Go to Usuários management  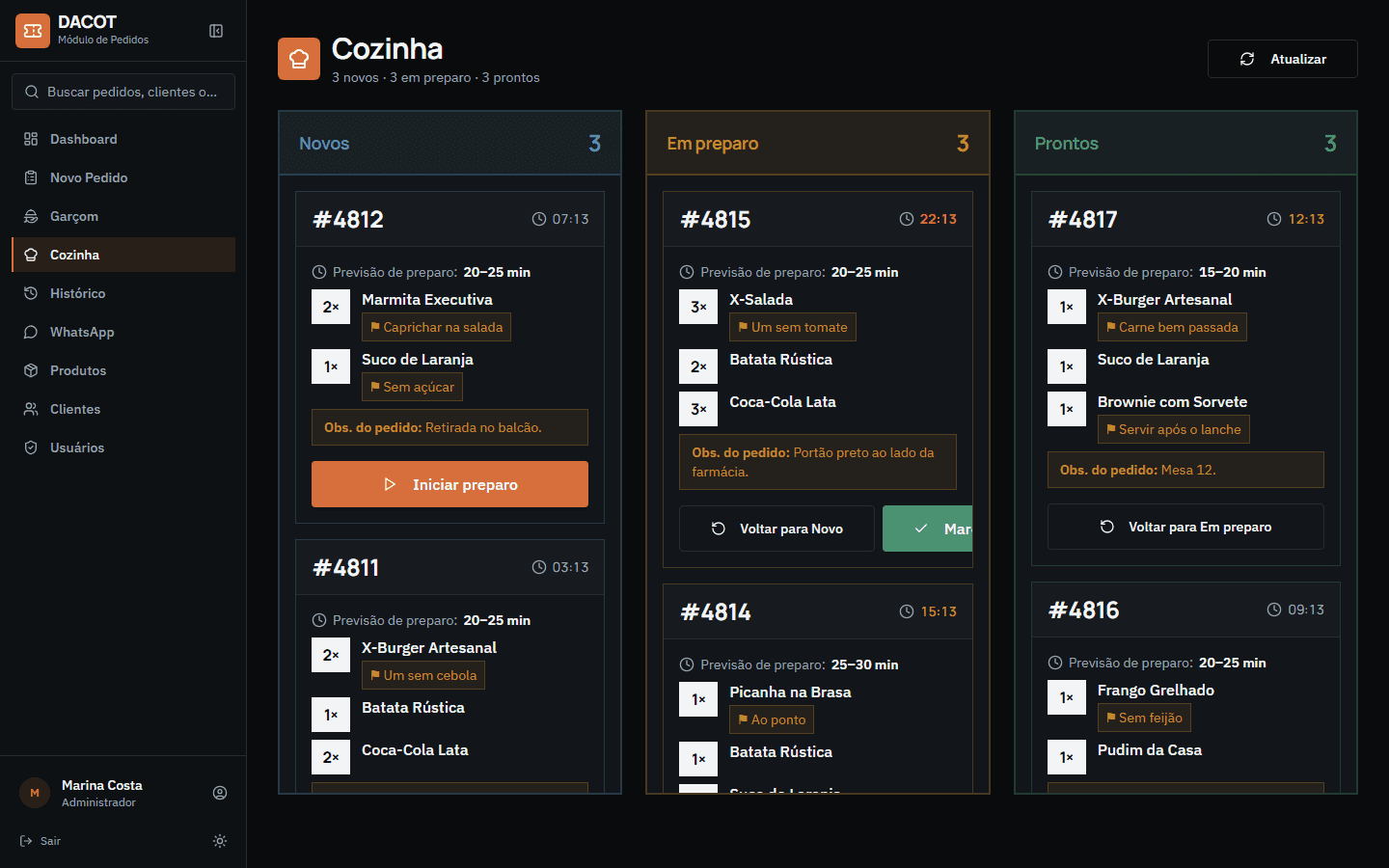[123, 448]
